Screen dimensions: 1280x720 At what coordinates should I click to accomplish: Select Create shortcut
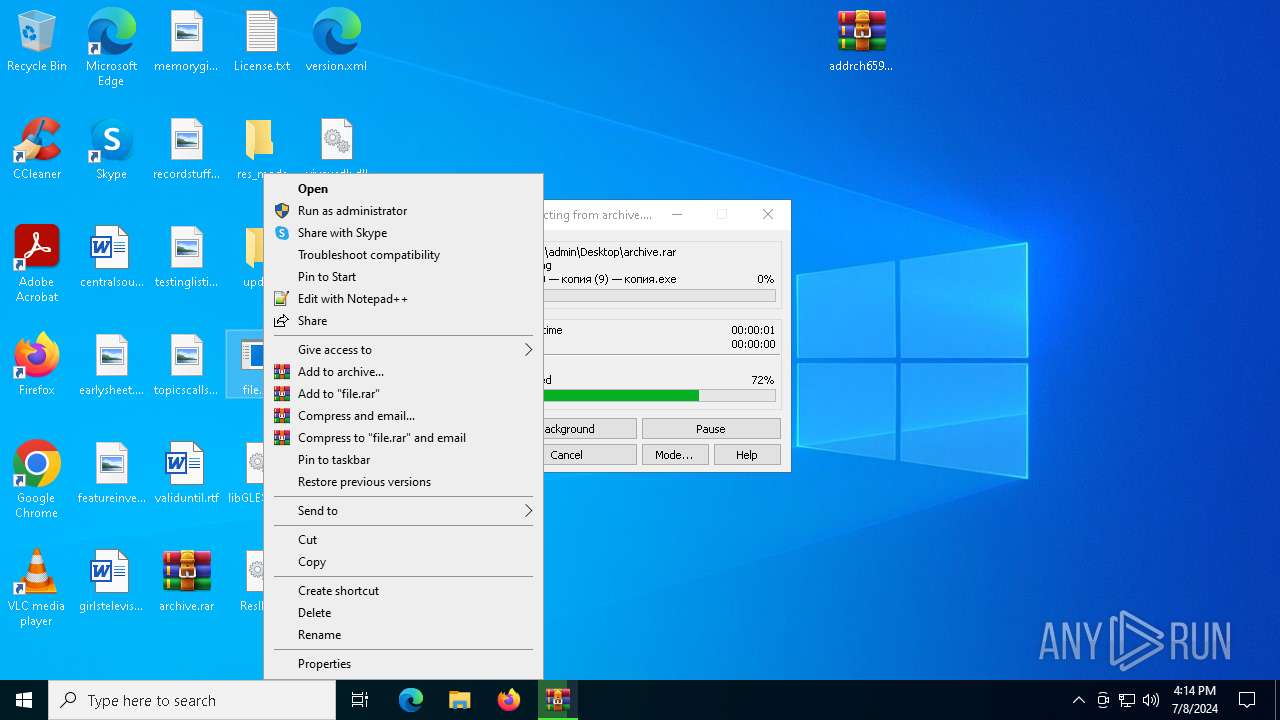click(x=403, y=591)
